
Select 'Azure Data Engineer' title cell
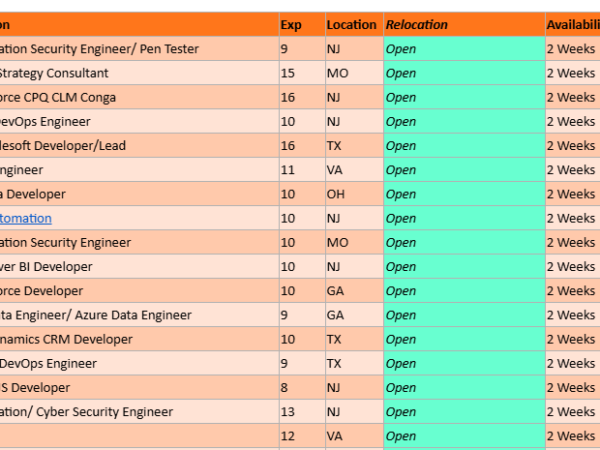(139, 315)
